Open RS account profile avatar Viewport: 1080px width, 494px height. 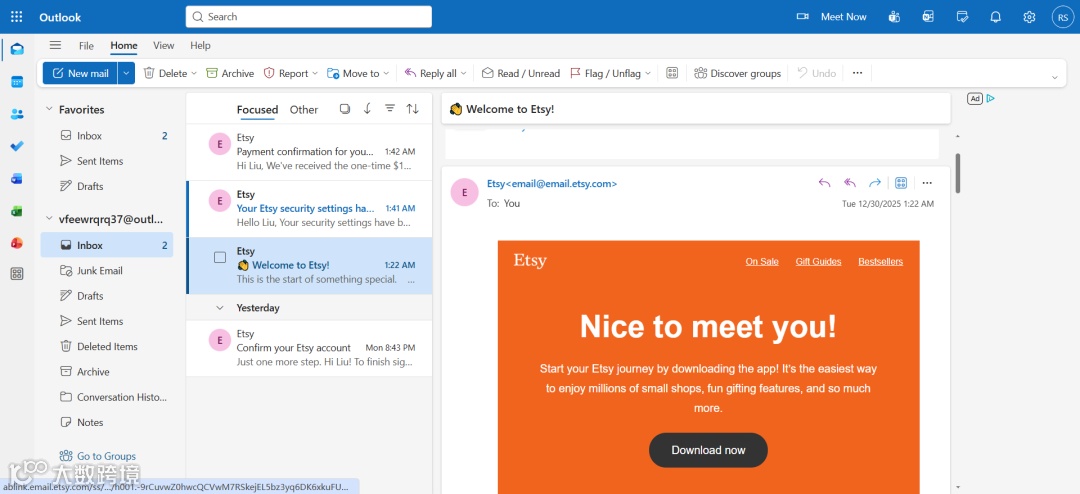tap(1062, 17)
